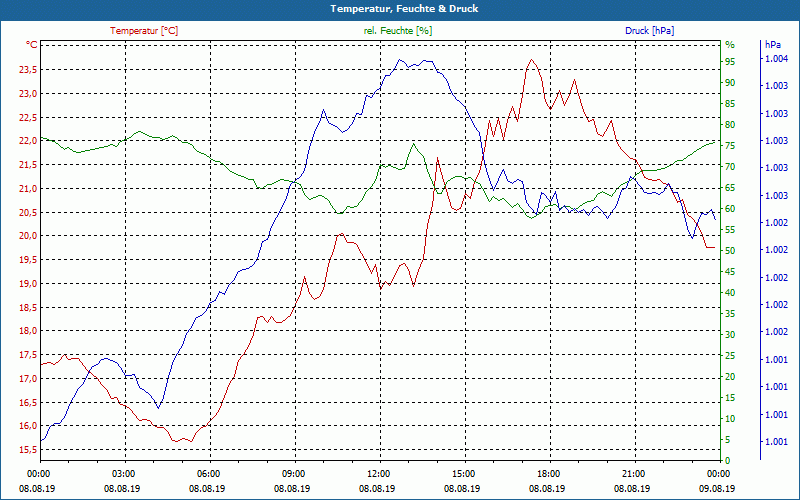The width and height of the screenshot is (800, 500).
Task: Click the "12:00" time axis label
Action: (378, 473)
